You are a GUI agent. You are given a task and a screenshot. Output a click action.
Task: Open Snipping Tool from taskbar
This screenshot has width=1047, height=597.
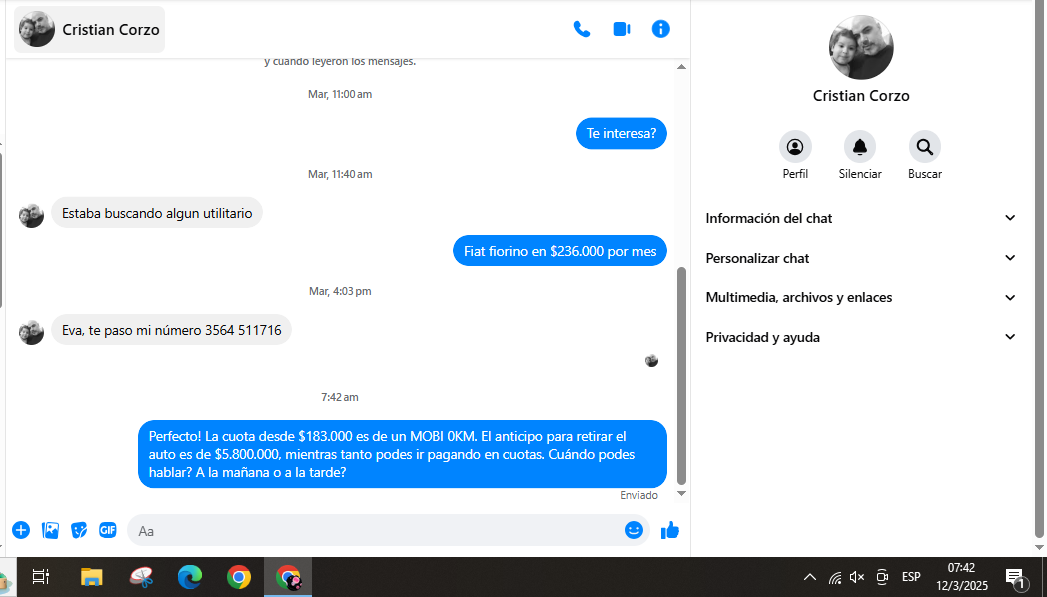[x=141, y=576]
